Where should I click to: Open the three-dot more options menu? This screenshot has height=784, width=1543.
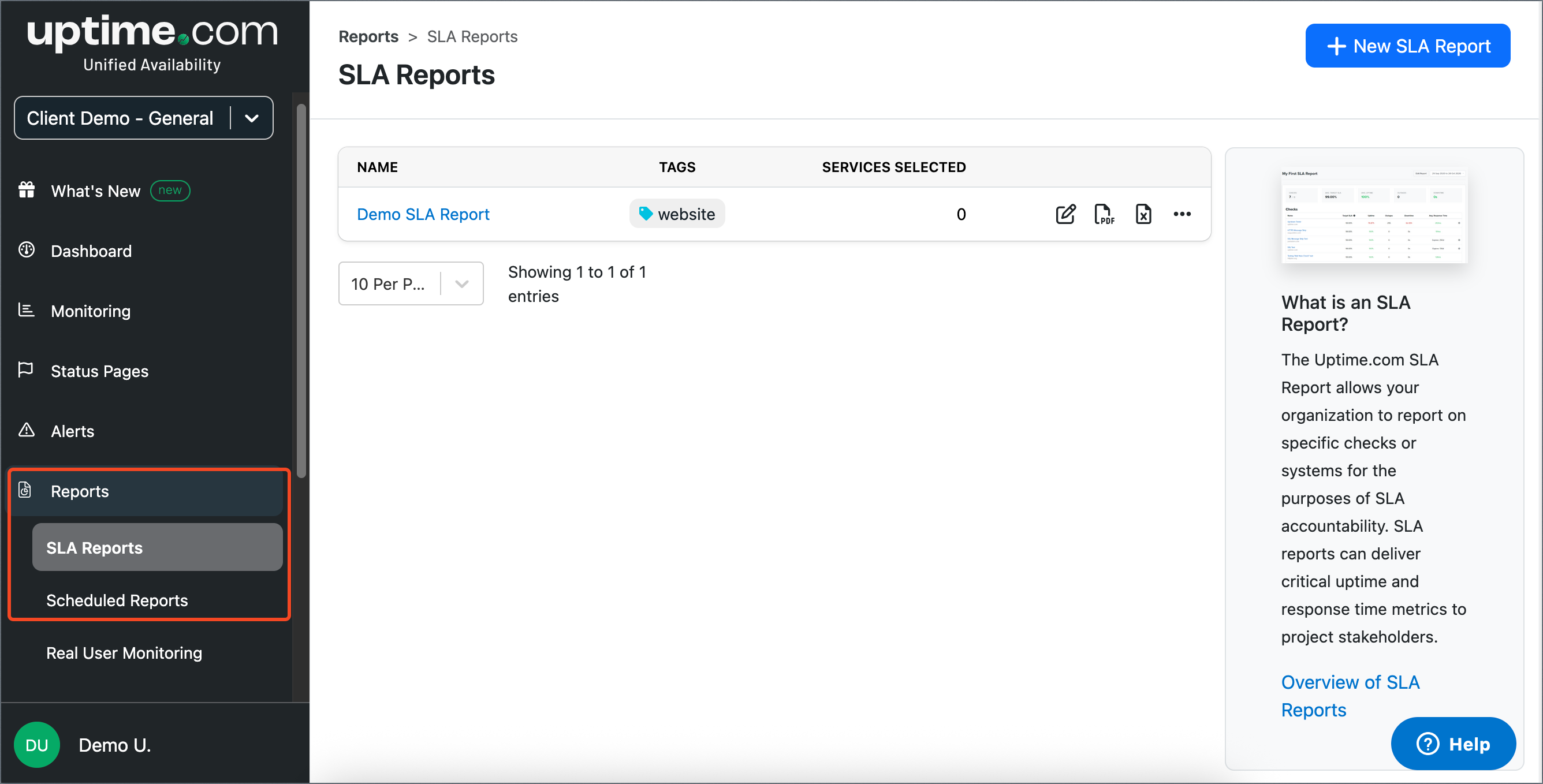point(1182,214)
